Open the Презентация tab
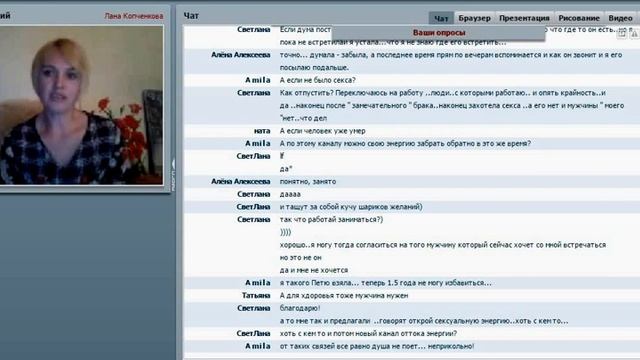The width and height of the screenshot is (640, 360). click(x=524, y=18)
